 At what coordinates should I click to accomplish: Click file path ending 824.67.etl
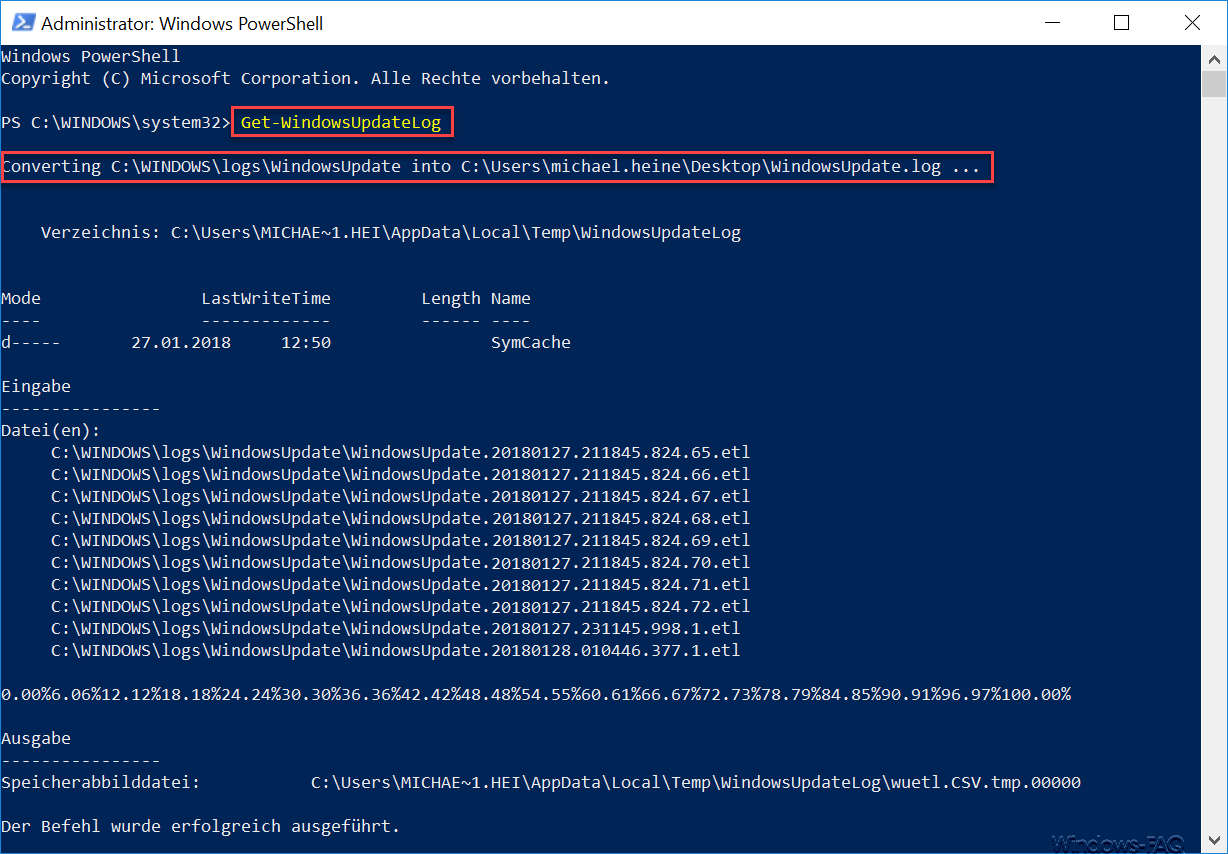[401, 496]
